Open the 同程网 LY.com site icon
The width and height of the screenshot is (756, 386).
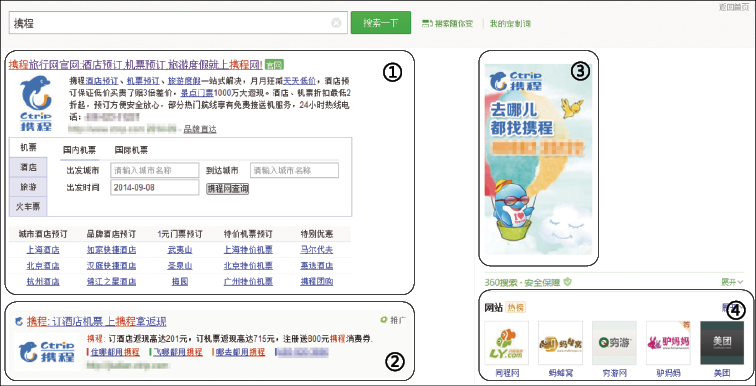pos(506,343)
